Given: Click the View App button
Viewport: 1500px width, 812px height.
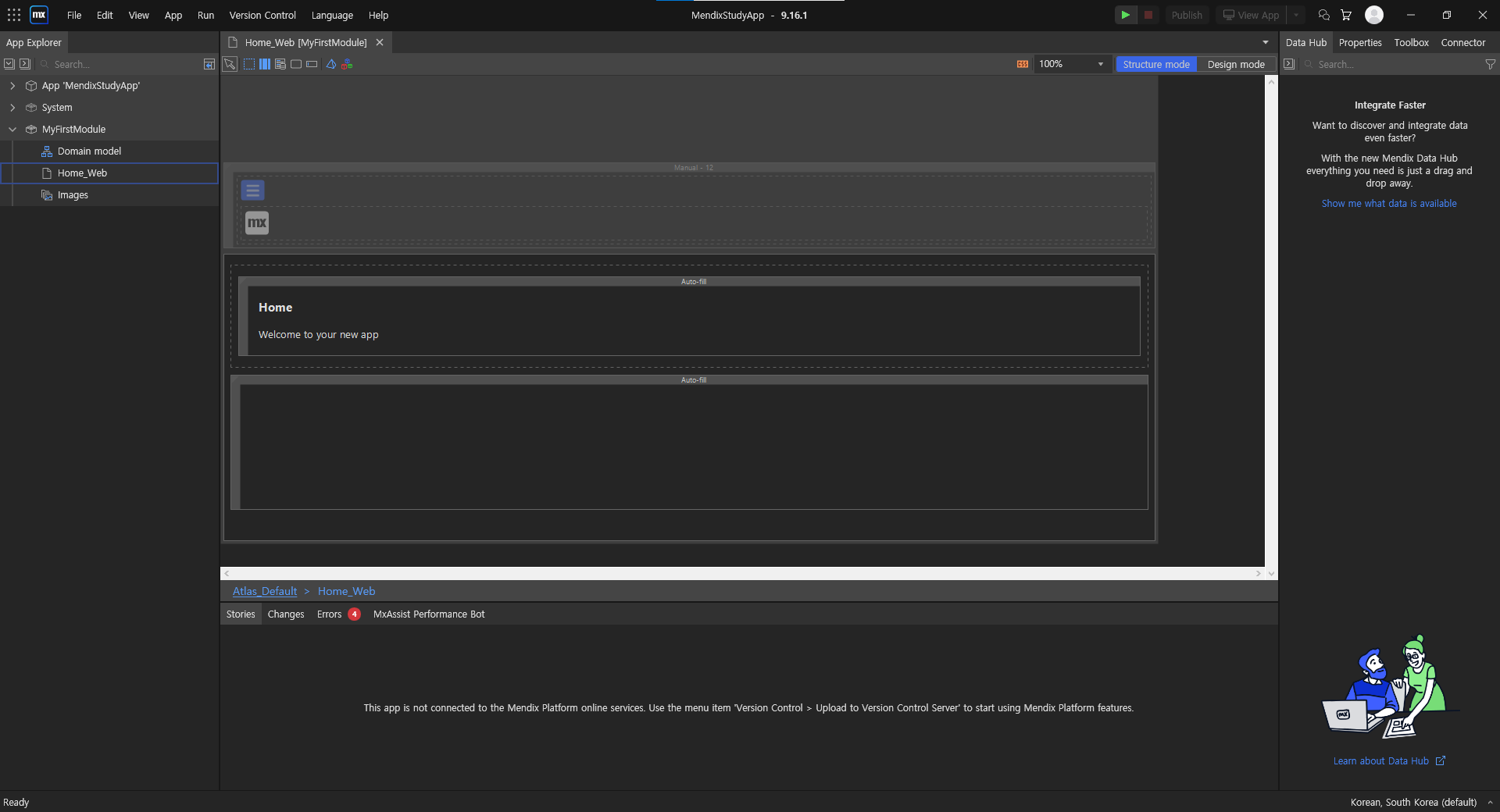Looking at the screenshot, I should 1252,15.
